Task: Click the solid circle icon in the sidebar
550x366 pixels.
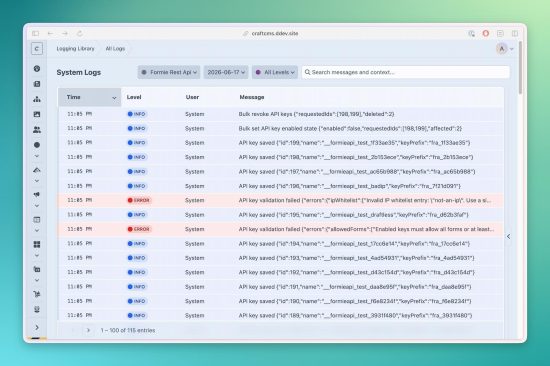Action: click(x=37, y=145)
